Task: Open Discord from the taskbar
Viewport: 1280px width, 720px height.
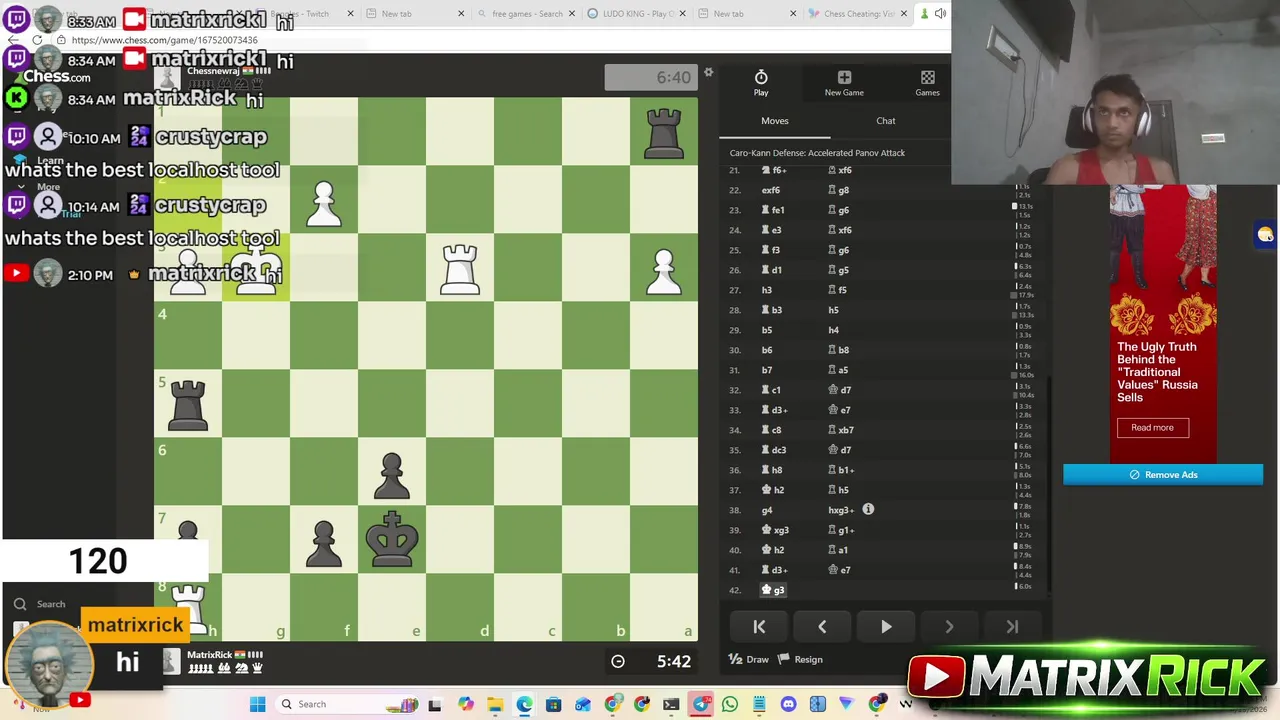Action: pyautogui.click(x=789, y=704)
